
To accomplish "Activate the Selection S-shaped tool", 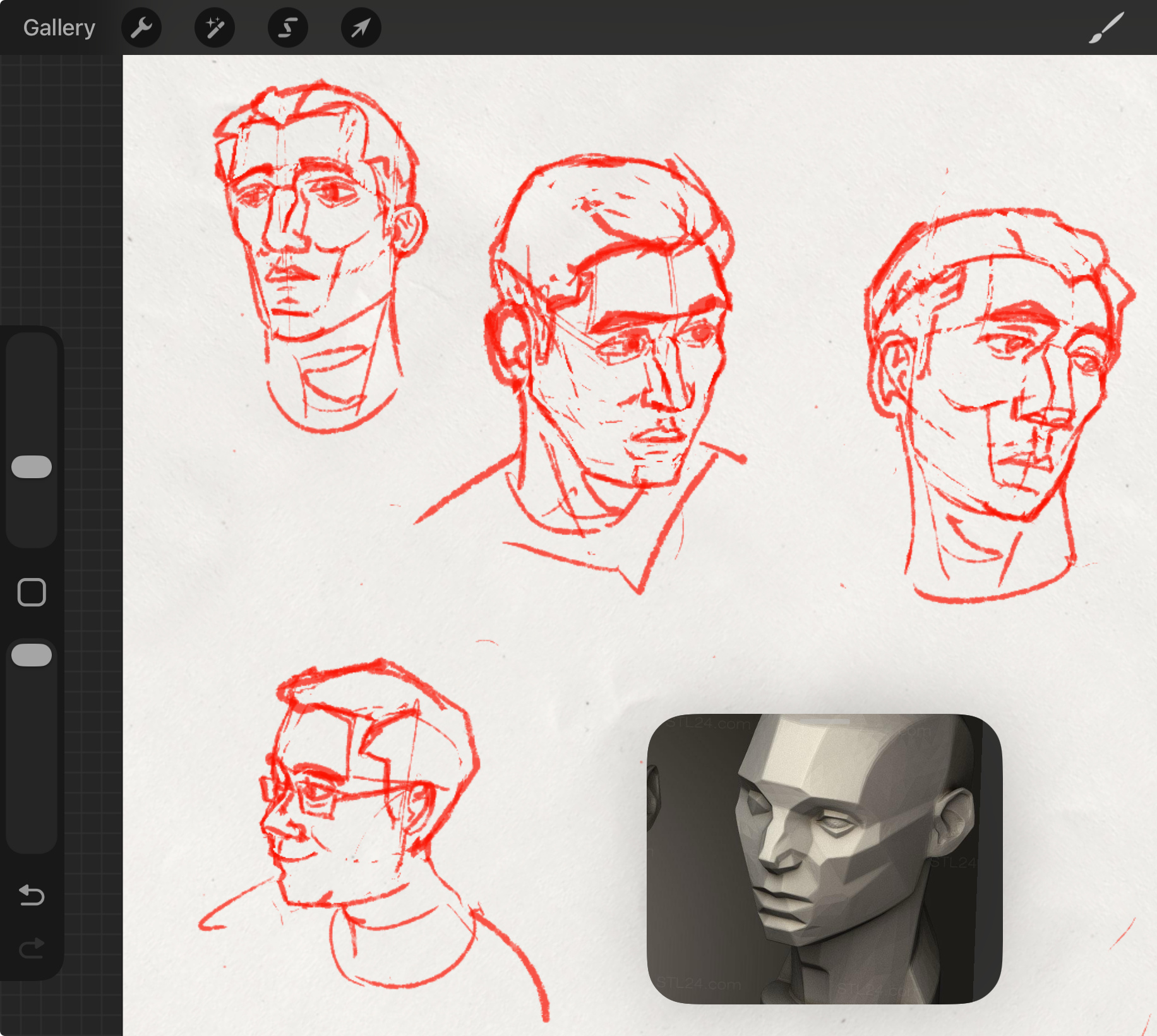I will [x=288, y=28].
